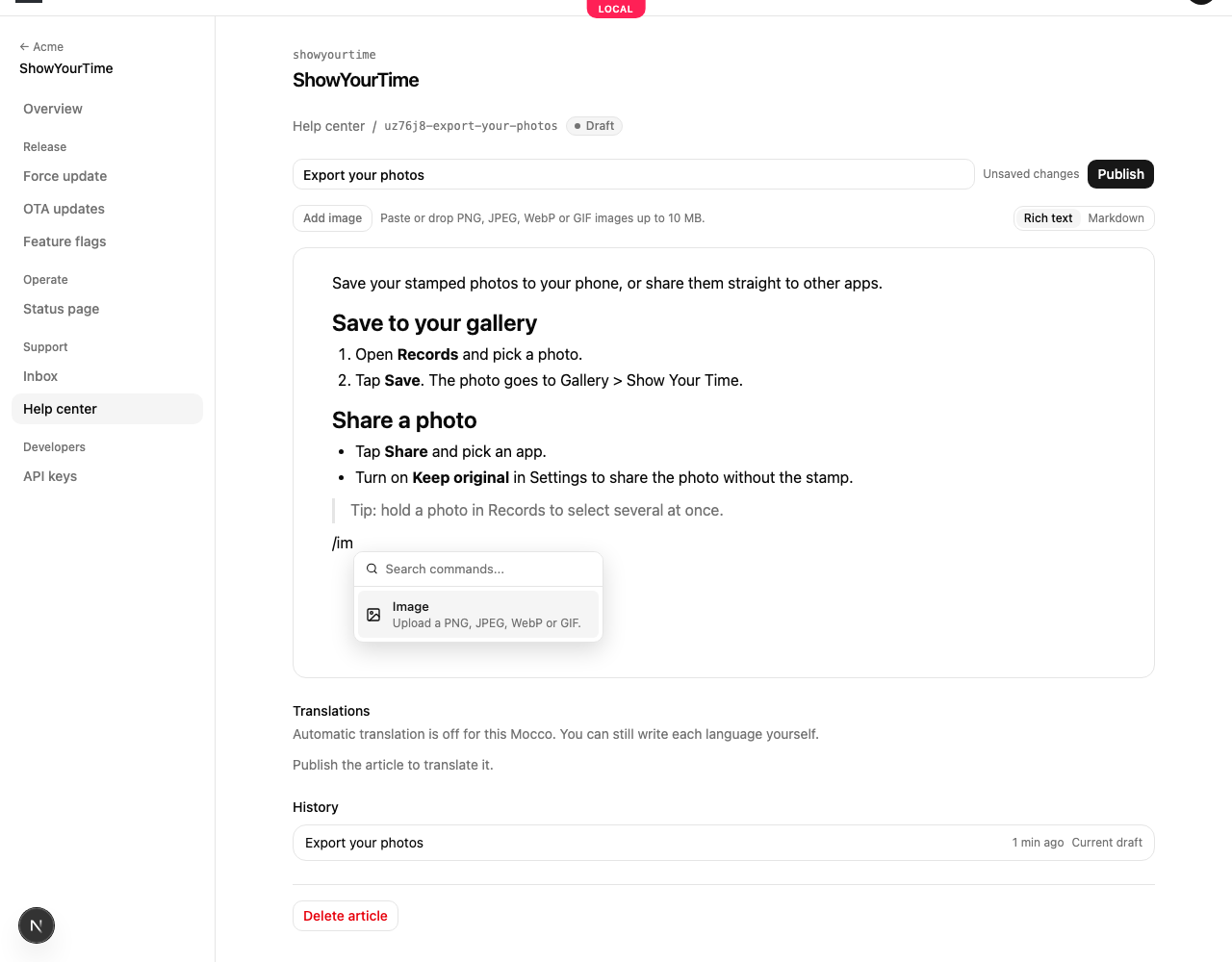Open the round N avatar button

point(37,925)
